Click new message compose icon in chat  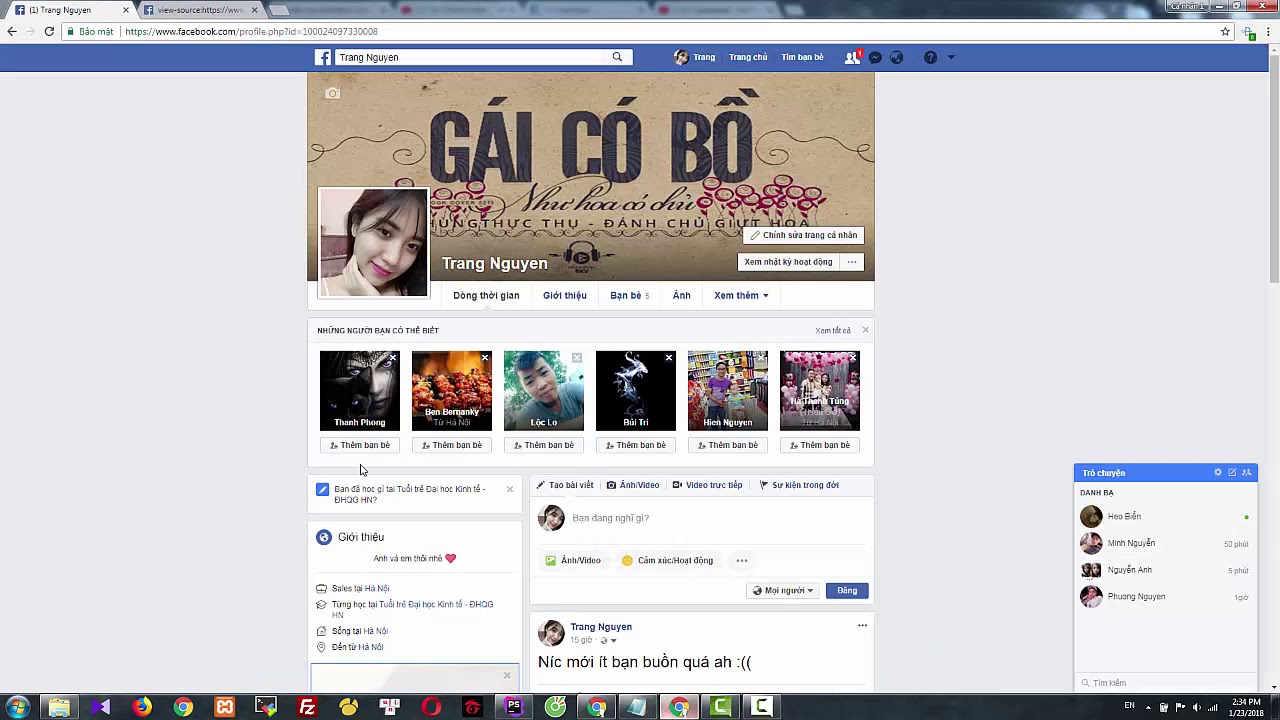pos(1232,472)
